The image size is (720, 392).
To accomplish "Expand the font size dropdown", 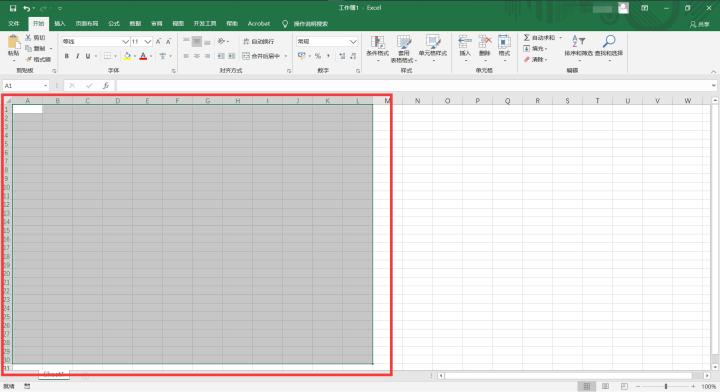I will 148,41.
